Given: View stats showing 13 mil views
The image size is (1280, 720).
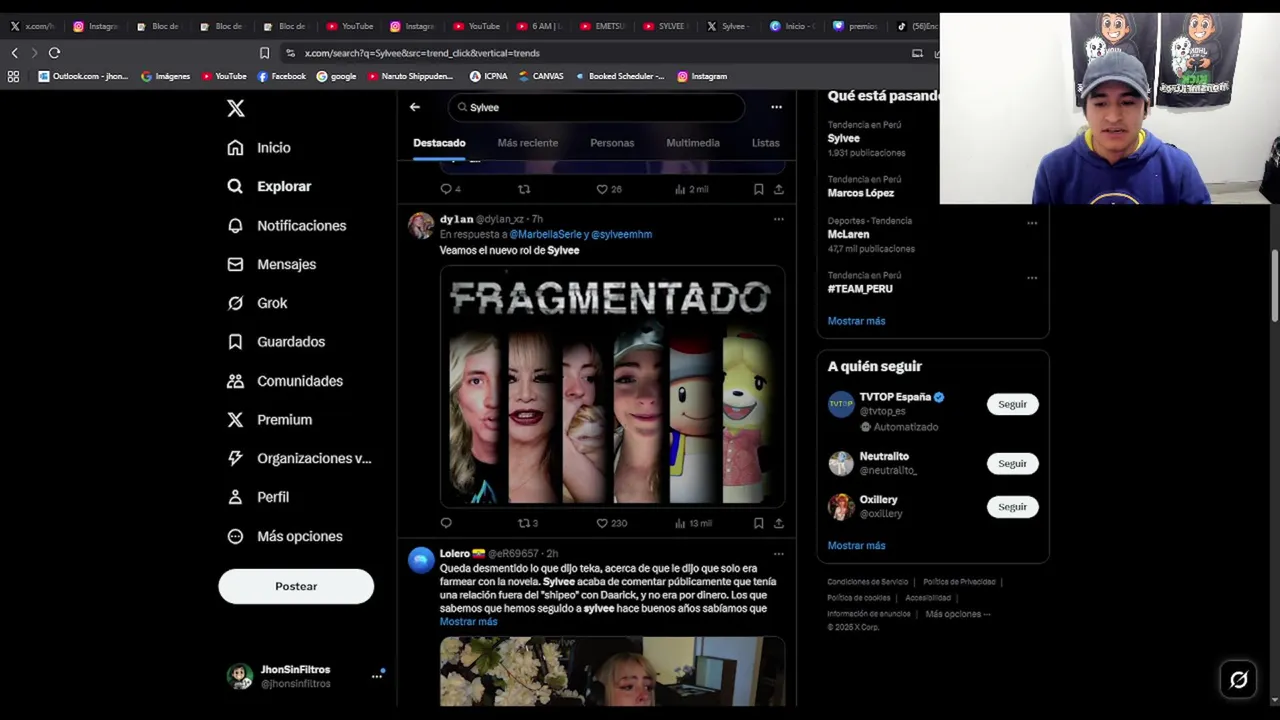Looking at the screenshot, I should (693, 523).
